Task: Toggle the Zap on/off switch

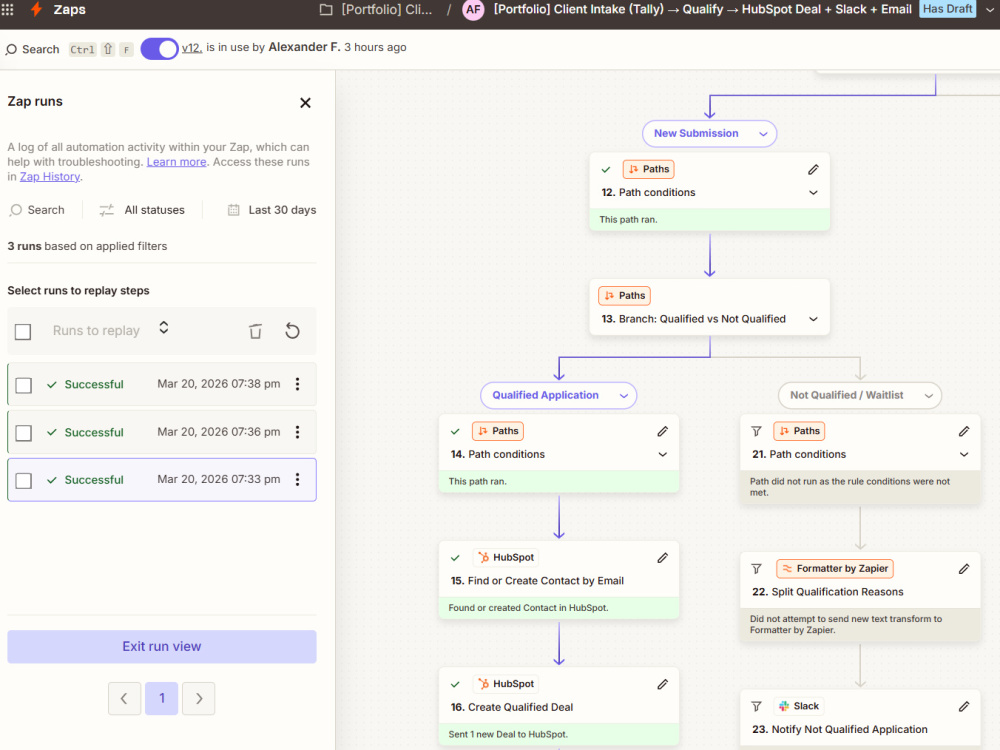Action: (159, 48)
